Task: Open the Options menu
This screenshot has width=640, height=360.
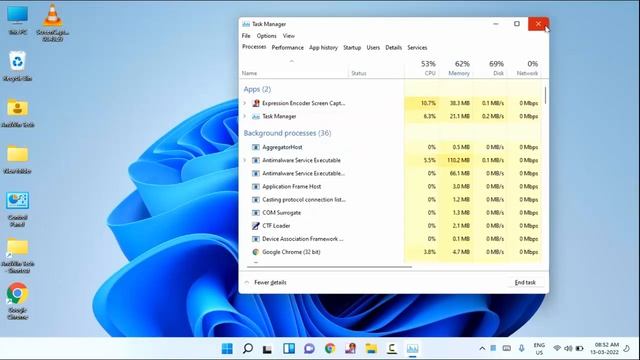Action: click(x=267, y=36)
